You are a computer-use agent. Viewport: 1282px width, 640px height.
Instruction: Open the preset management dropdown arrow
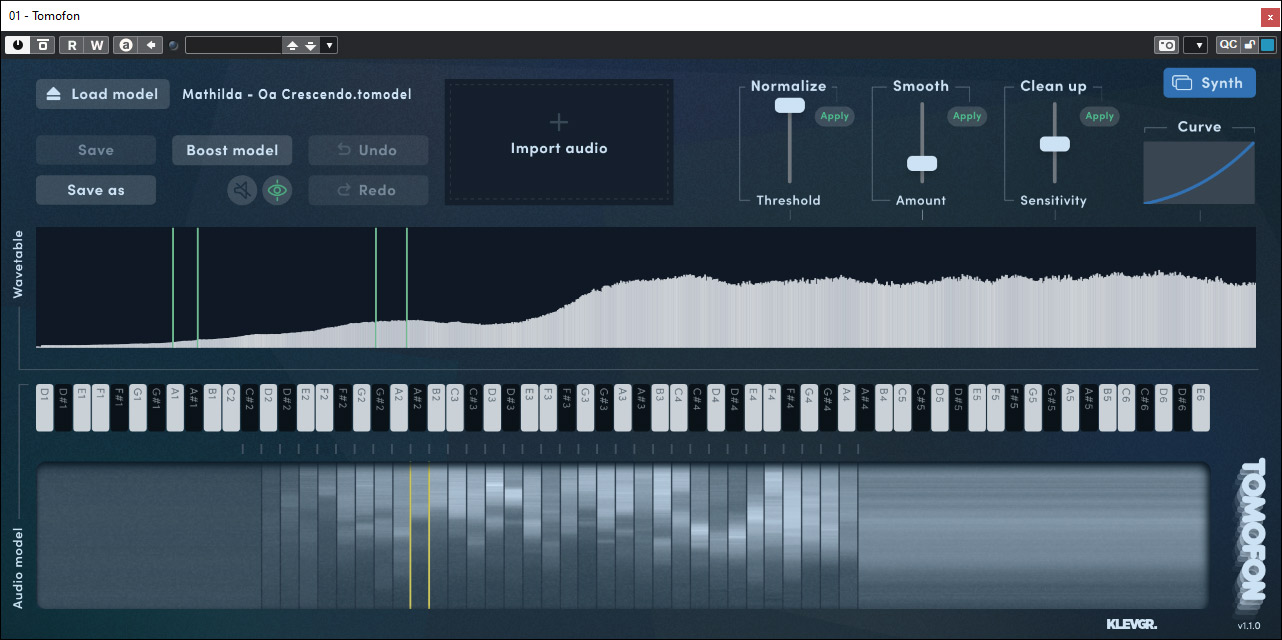[x=329, y=45]
